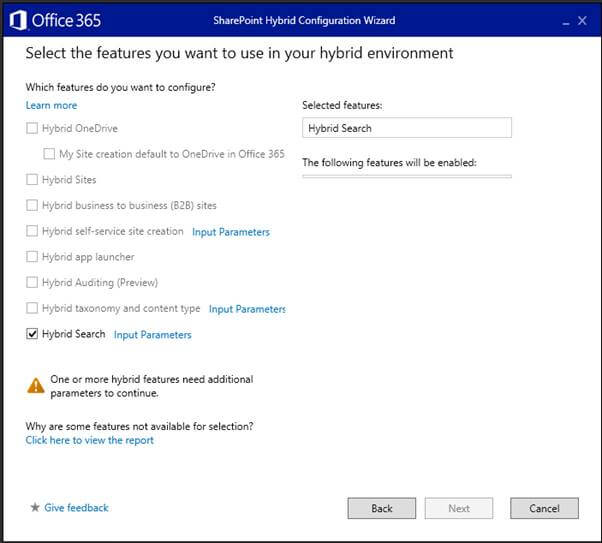Toggle Hybrid business to business (B2B) sites
Screen dimensions: 602x543
click(x=32, y=205)
